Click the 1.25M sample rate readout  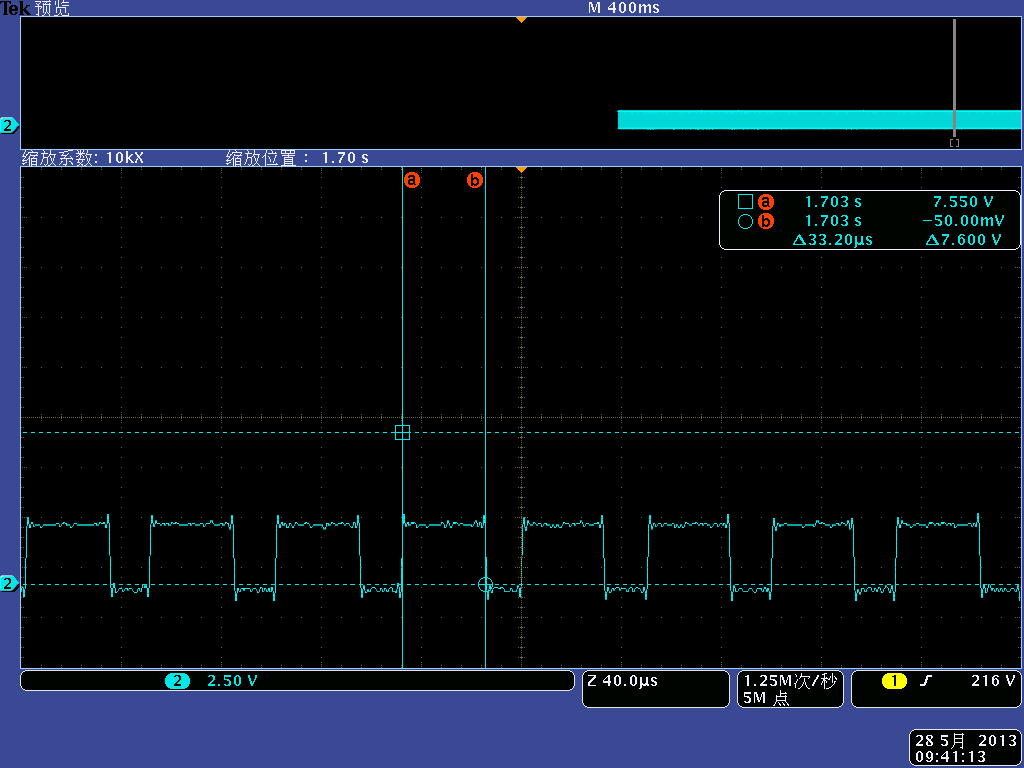[x=790, y=681]
